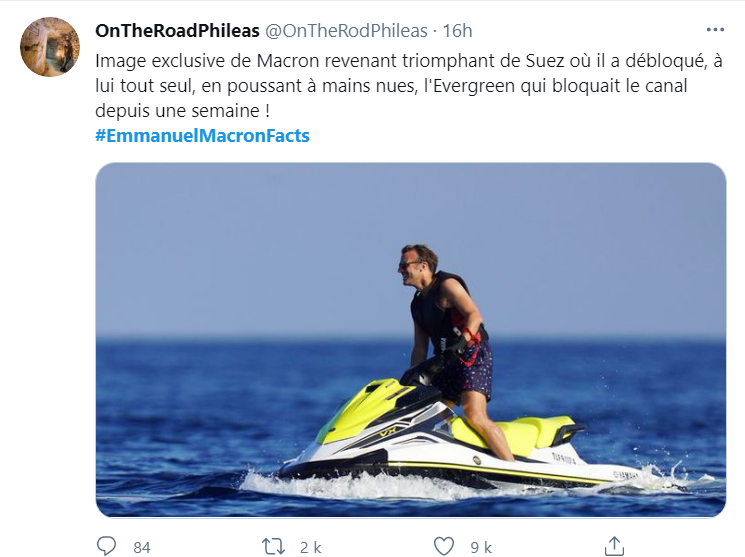Click the reply speech bubble icon
The height and width of the screenshot is (557, 745).
click(x=106, y=546)
